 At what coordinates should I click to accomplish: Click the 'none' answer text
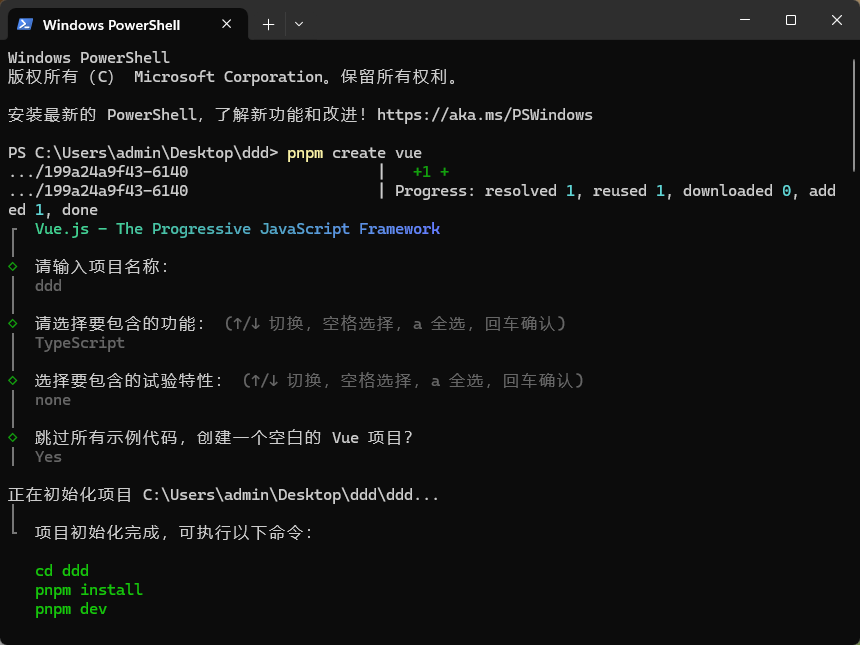(53, 400)
